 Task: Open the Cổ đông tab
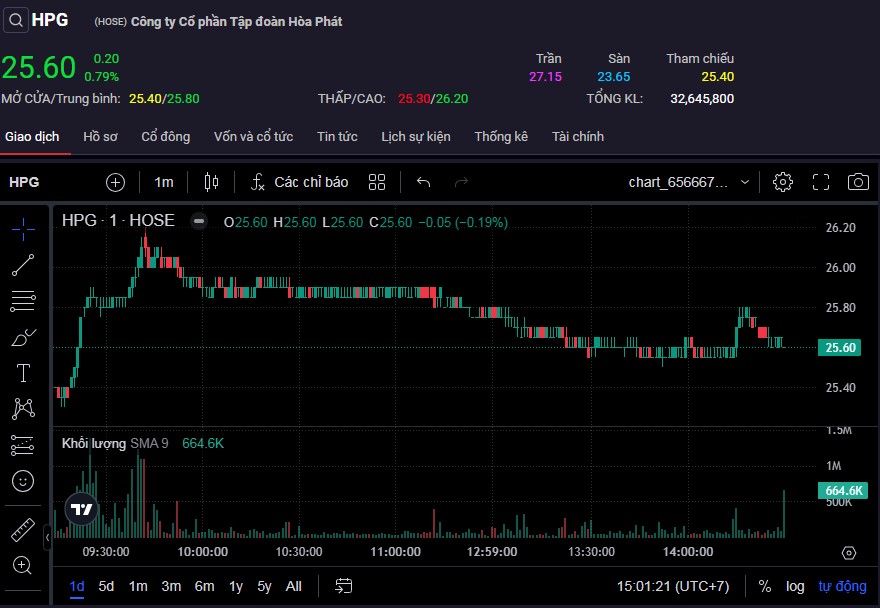(166, 136)
